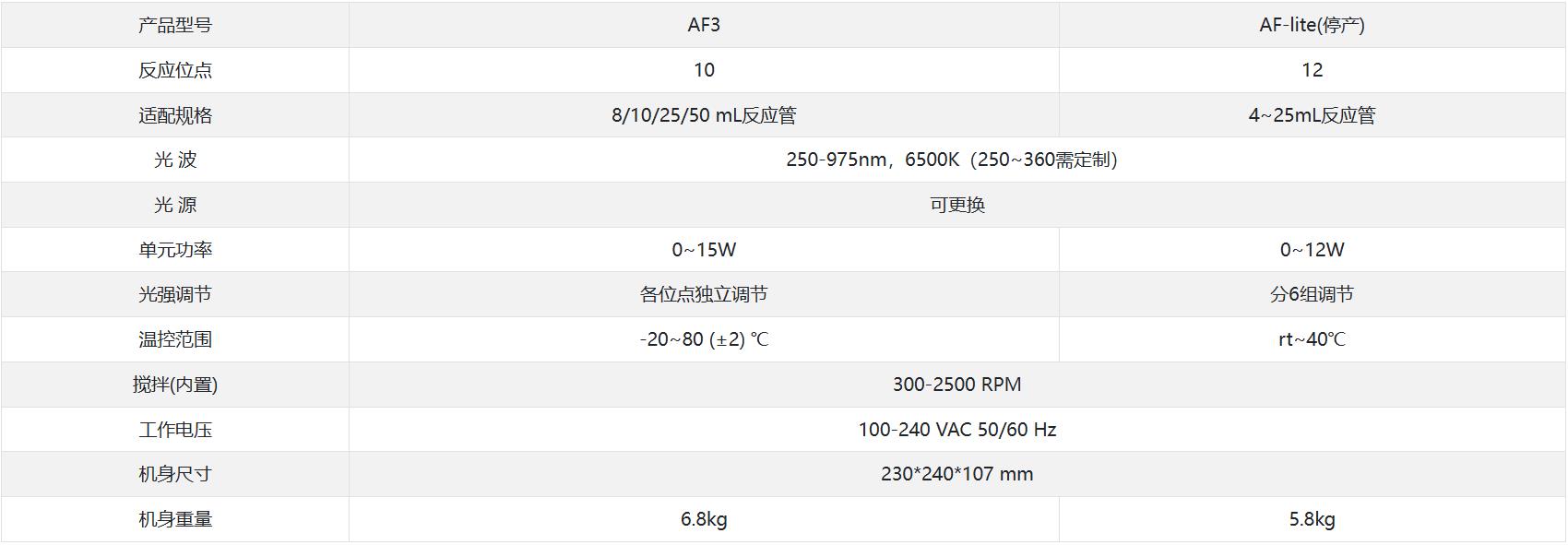Click the 搅拌(内置) row label
1568x545 pixels.
[175, 385]
